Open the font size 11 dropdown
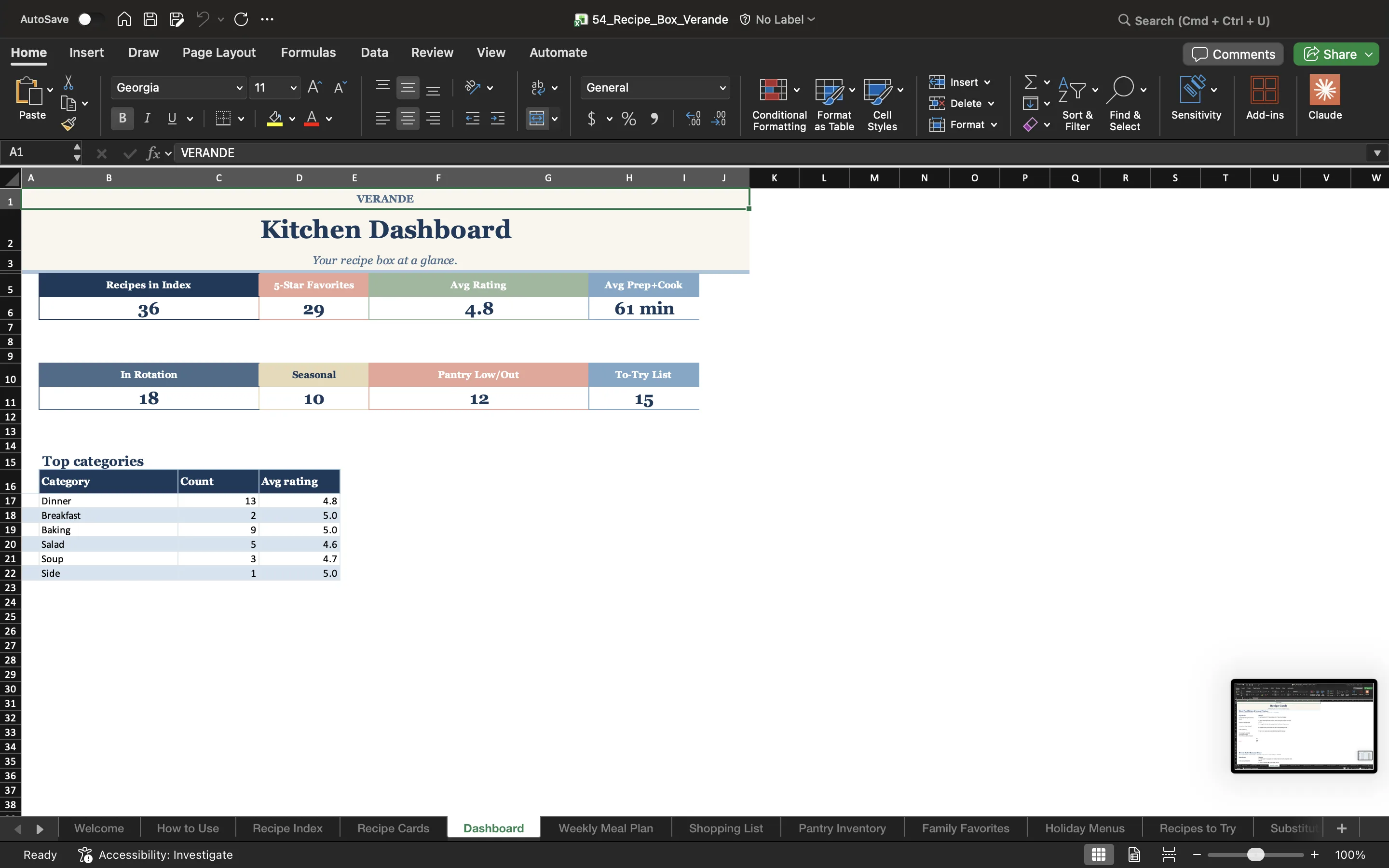 coord(293,88)
